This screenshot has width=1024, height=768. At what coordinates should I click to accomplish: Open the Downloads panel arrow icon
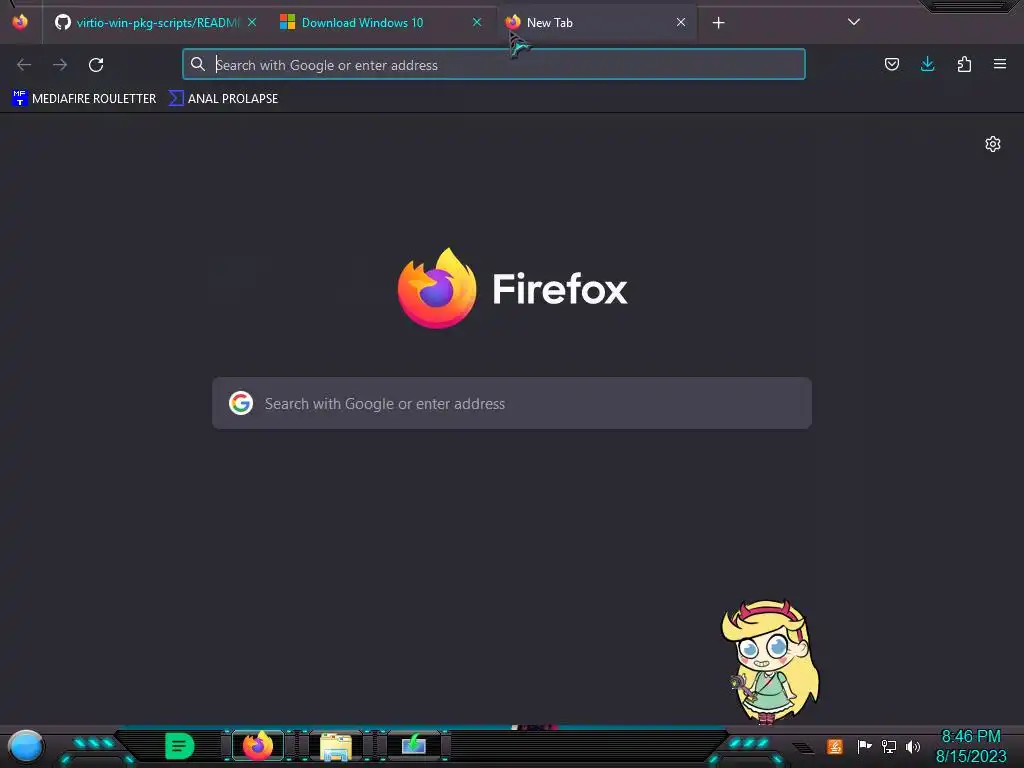[x=927, y=64]
